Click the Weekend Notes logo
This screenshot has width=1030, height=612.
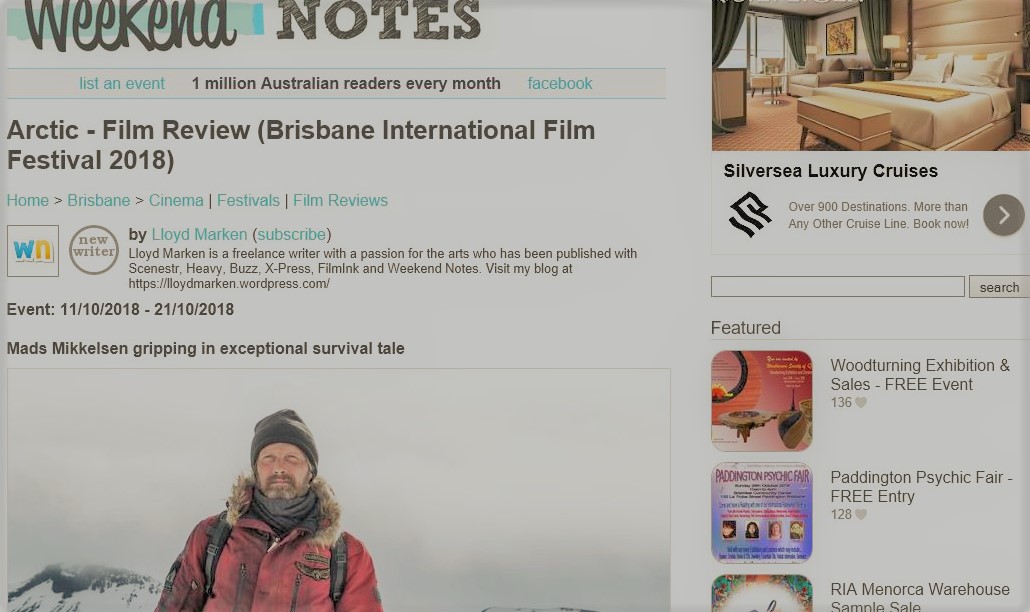[x=244, y=25]
